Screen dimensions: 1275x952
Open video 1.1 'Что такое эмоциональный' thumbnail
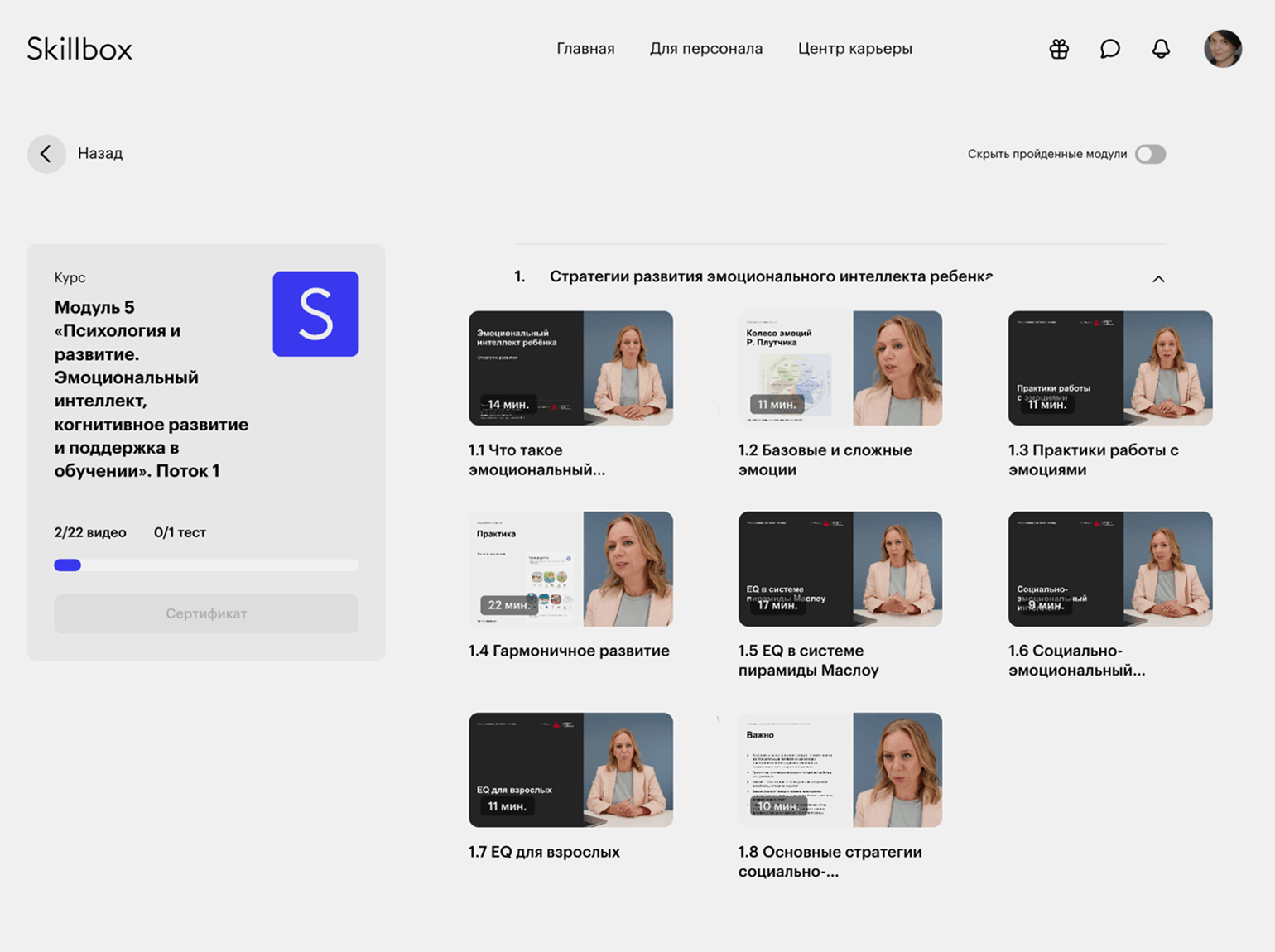[570, 368]
